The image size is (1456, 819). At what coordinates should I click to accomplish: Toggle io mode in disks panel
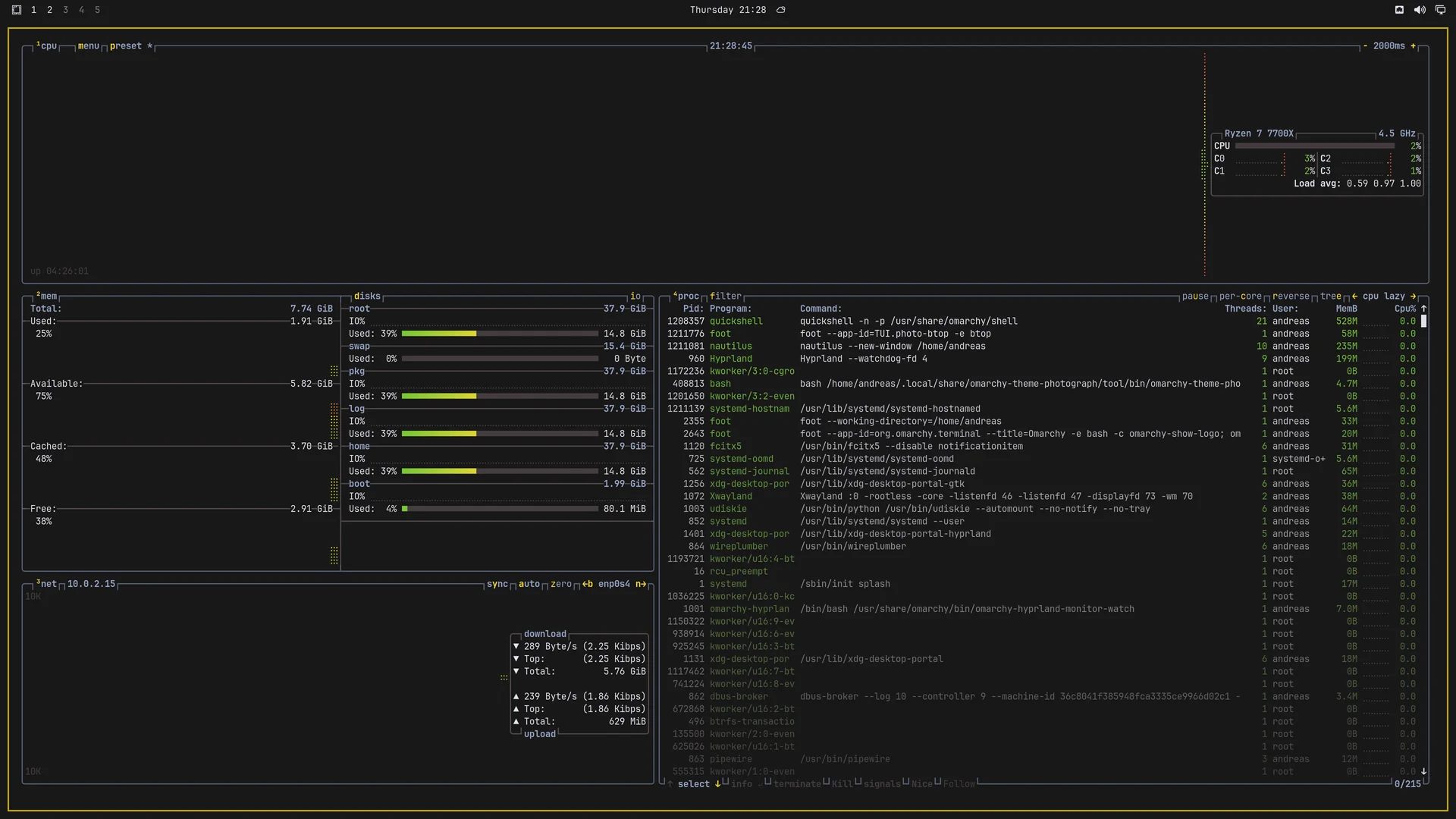coord(635,297)
